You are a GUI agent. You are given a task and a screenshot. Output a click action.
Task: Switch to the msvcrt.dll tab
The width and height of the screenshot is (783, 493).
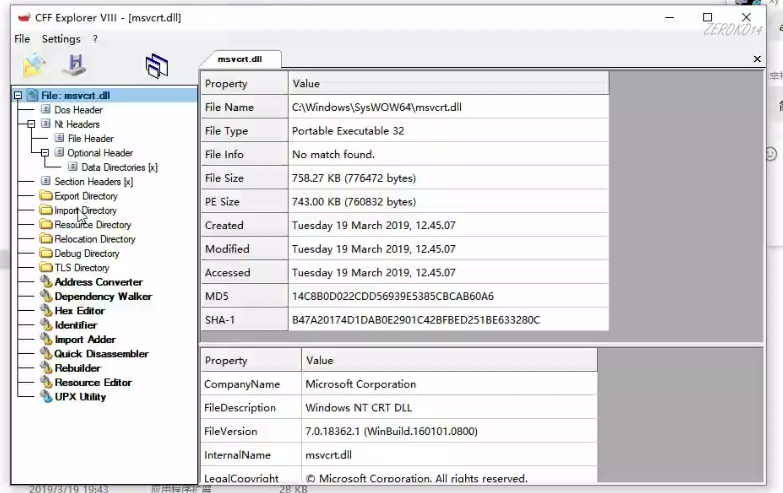point(240,59)
